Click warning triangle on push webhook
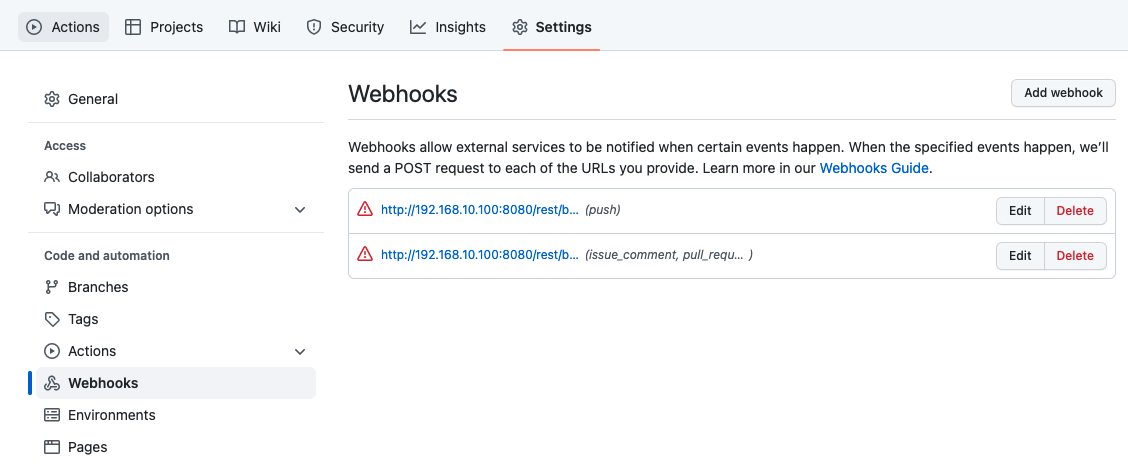1128x470 pixels. click(365, 210)
